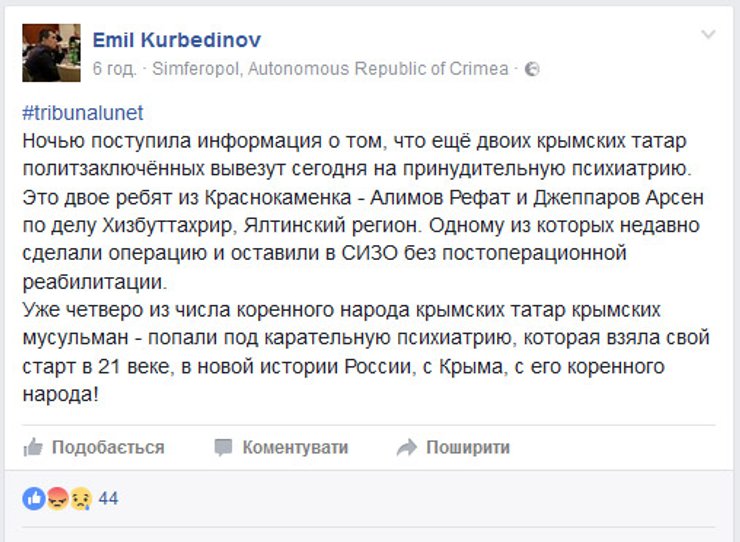Click the thumbs-up icon beside Подобається

[x=33, y=447]
